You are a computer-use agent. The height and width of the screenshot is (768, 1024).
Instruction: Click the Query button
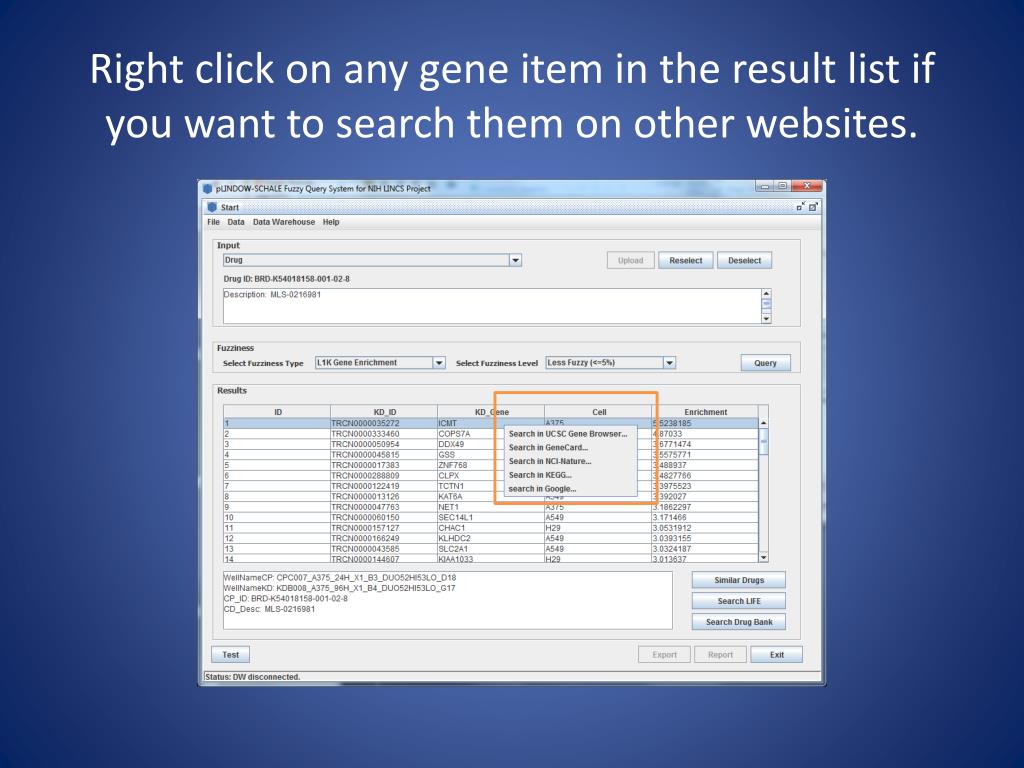765,363
